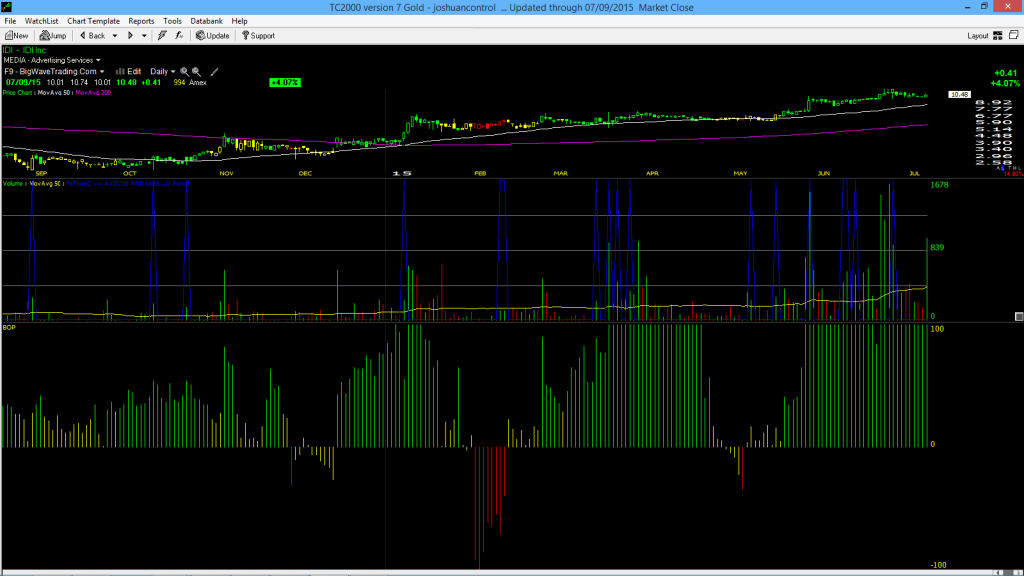Open the WatchList menu
1024x576 pixels.
[x=41, y=21]
